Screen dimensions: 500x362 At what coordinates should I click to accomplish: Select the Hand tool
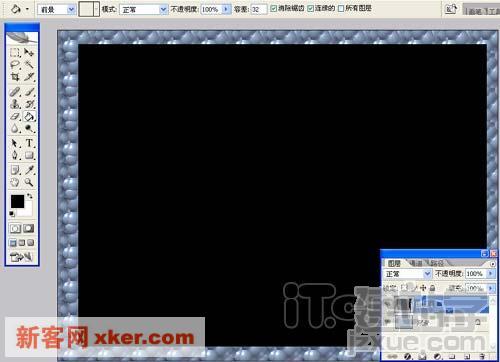point(15,182)
